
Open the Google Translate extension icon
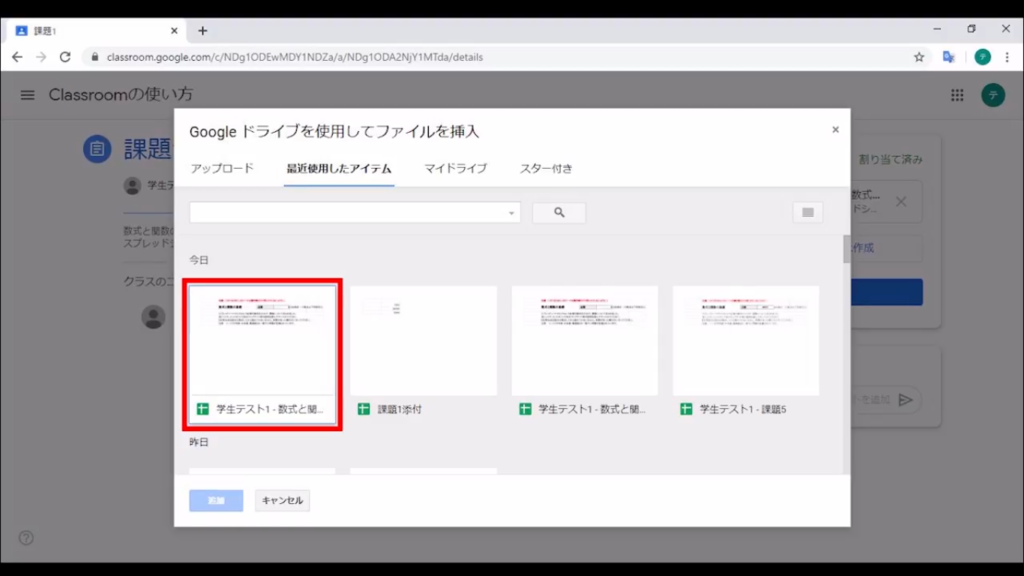point(949,57)
